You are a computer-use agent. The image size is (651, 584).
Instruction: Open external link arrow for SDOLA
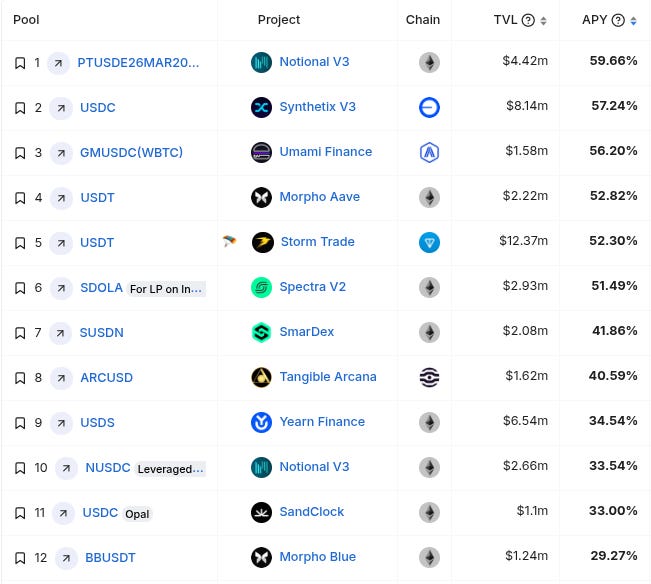pyautogui.click(x=61, y=288)
